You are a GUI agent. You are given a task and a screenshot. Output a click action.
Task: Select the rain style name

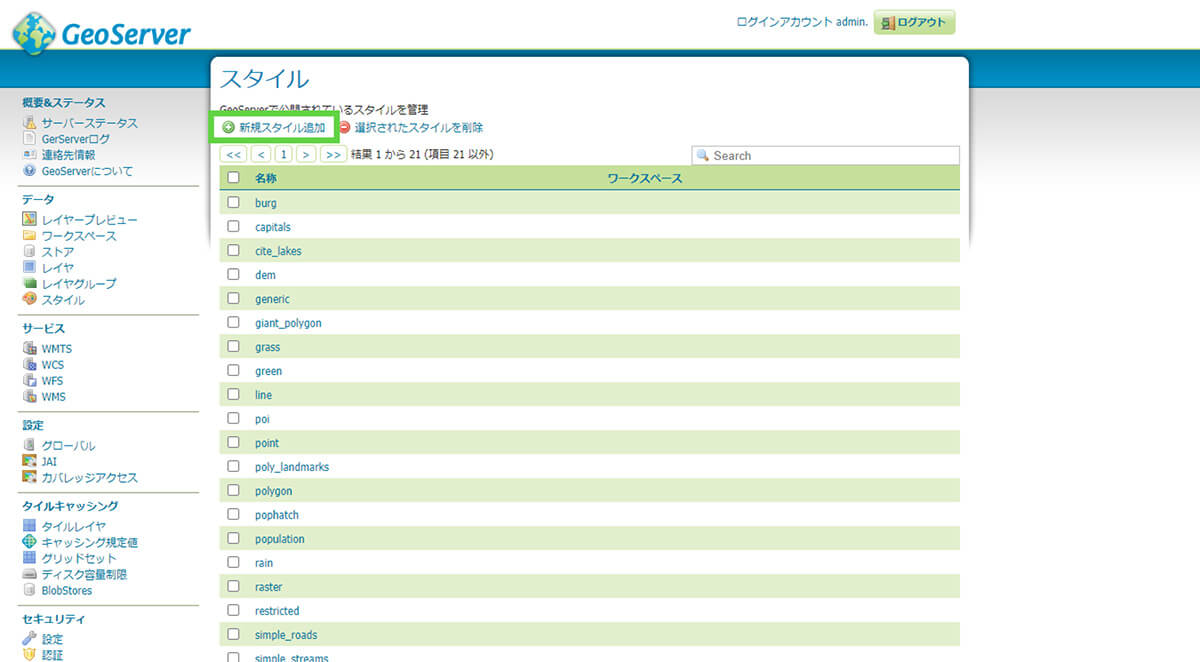[264, 563]
